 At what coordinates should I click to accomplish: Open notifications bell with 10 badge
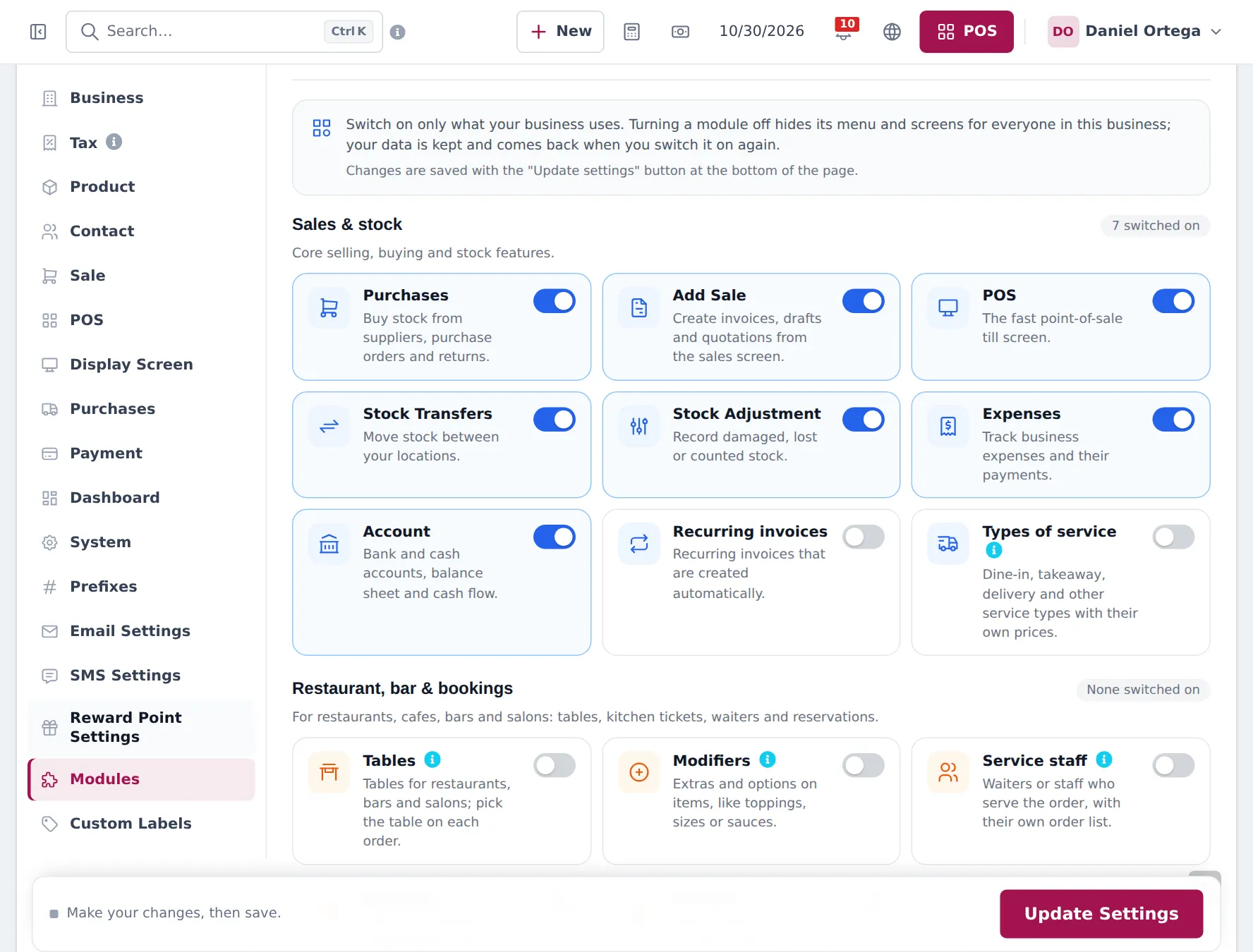click(x=844, y=30)
